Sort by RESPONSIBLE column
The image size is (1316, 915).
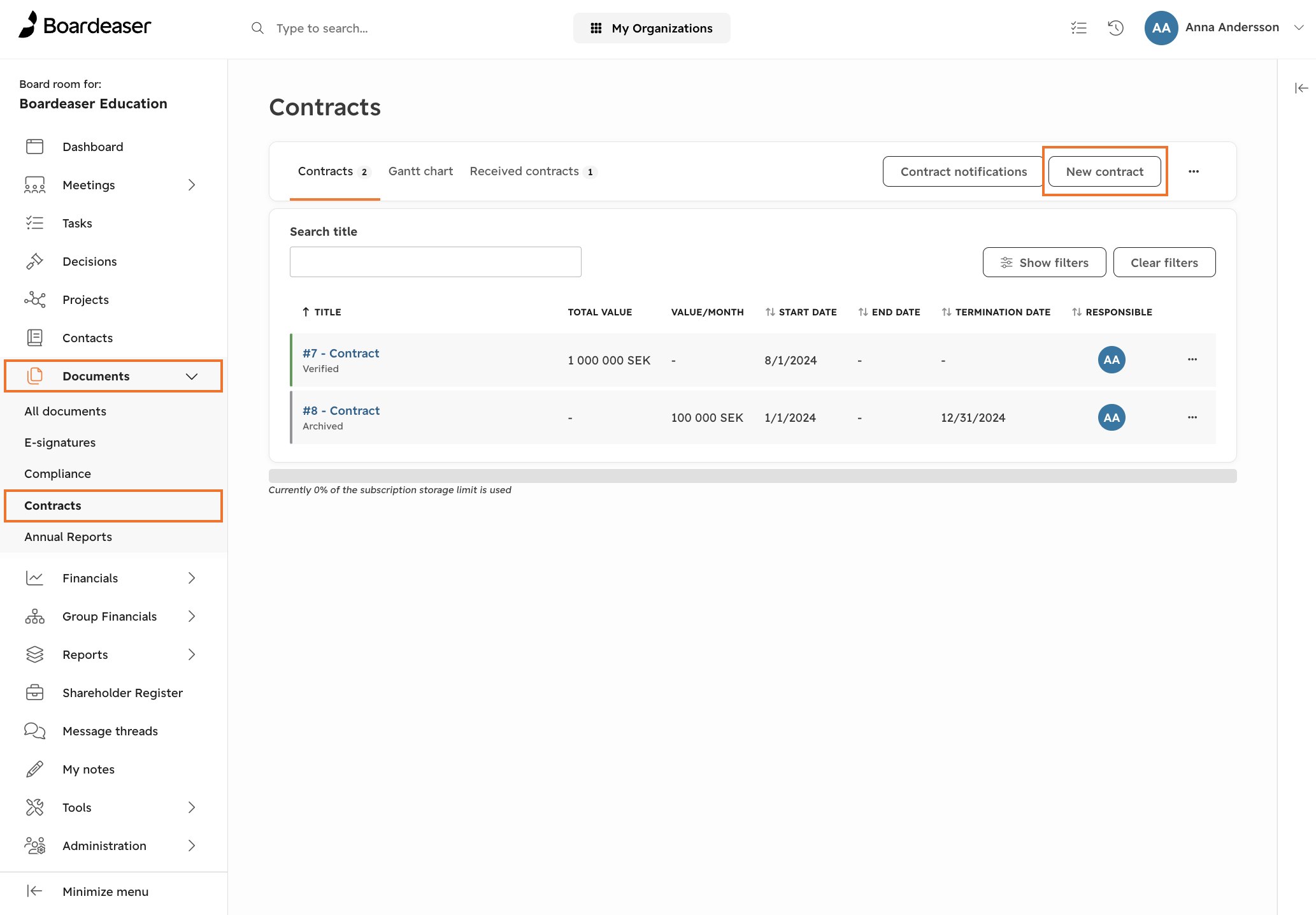click(x=1112, y=312)
